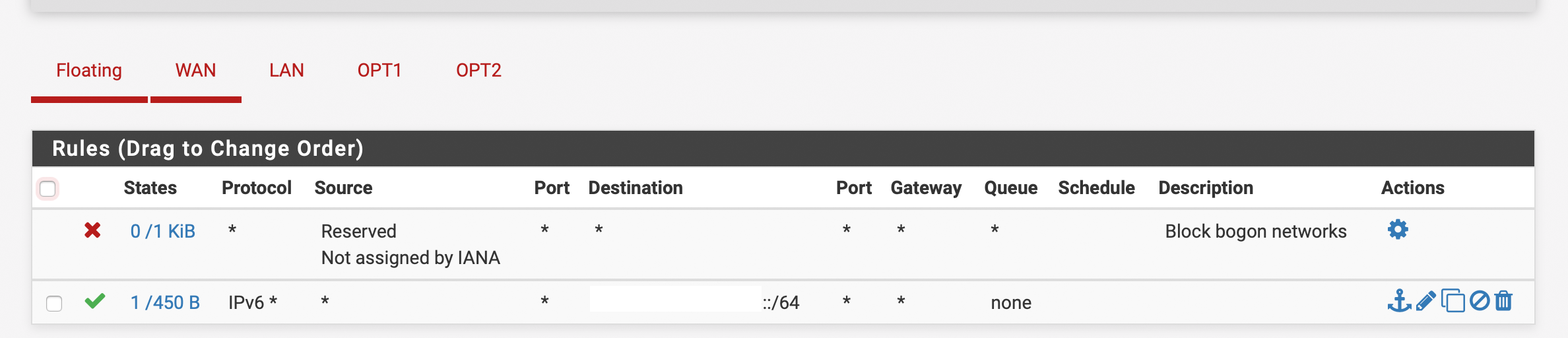
Task: Open the OPT2 interface tab
Action: click(478, 71)
